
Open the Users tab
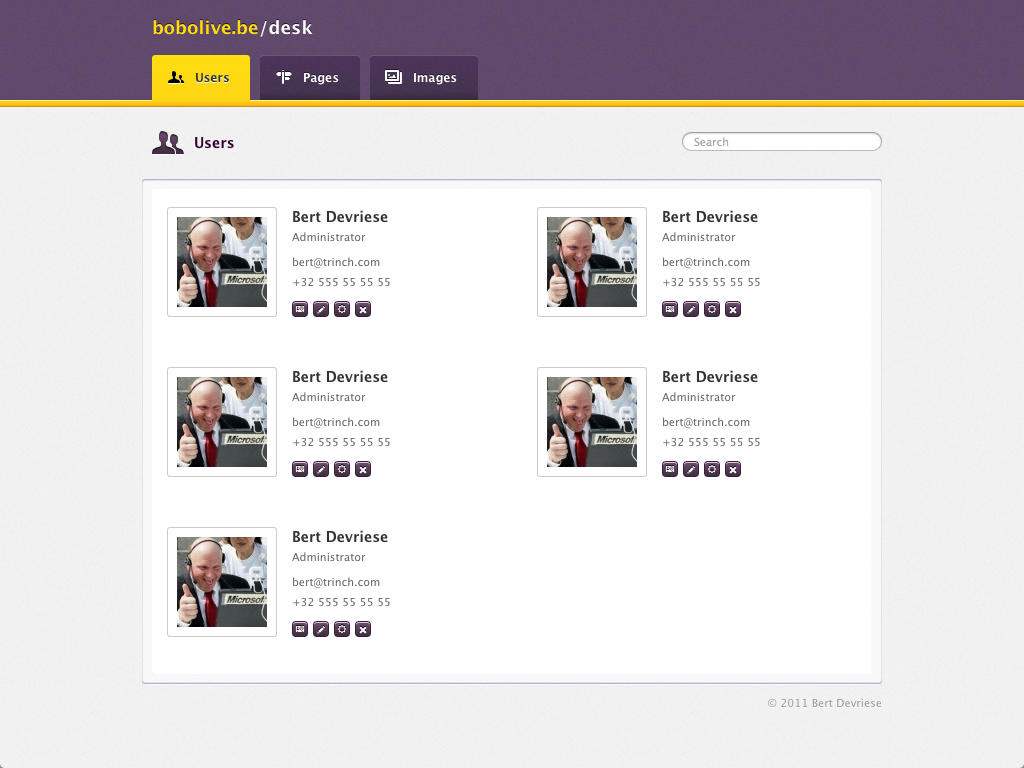[200, 78]
